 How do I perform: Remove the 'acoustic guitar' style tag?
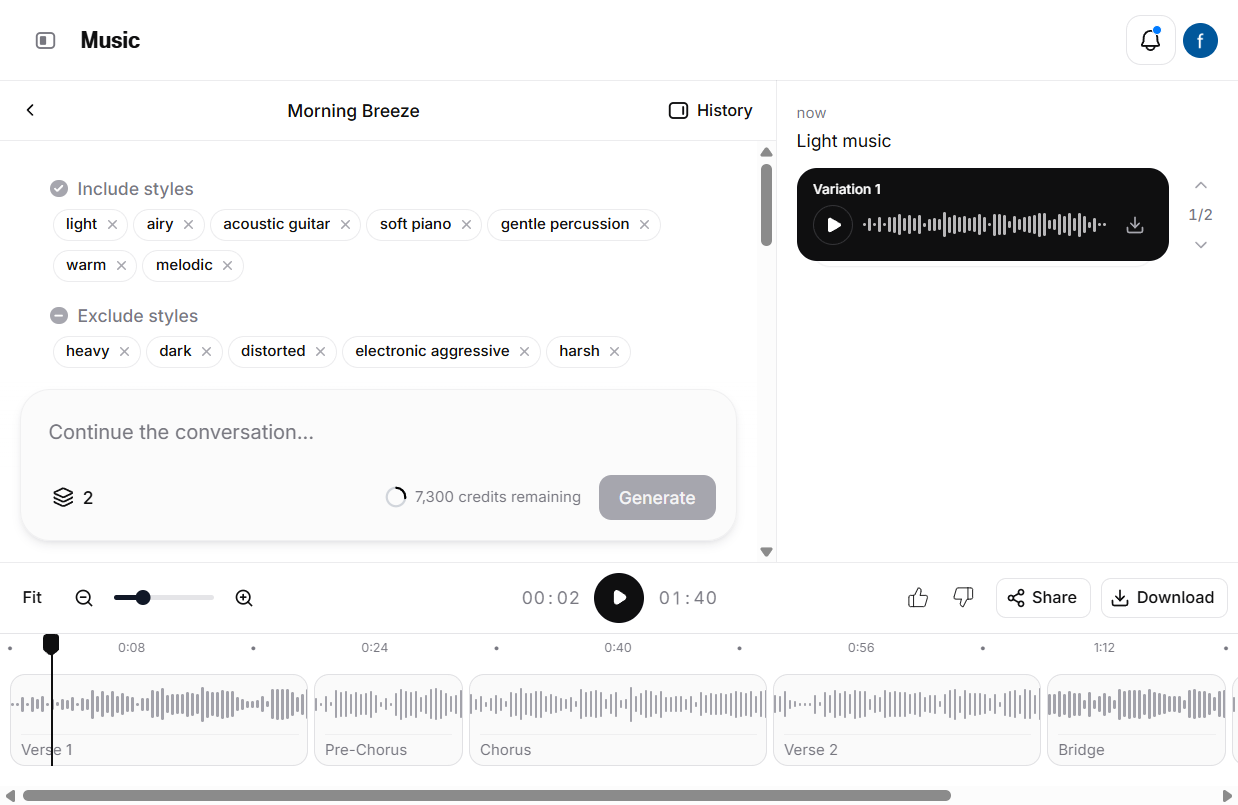point(345,225)
